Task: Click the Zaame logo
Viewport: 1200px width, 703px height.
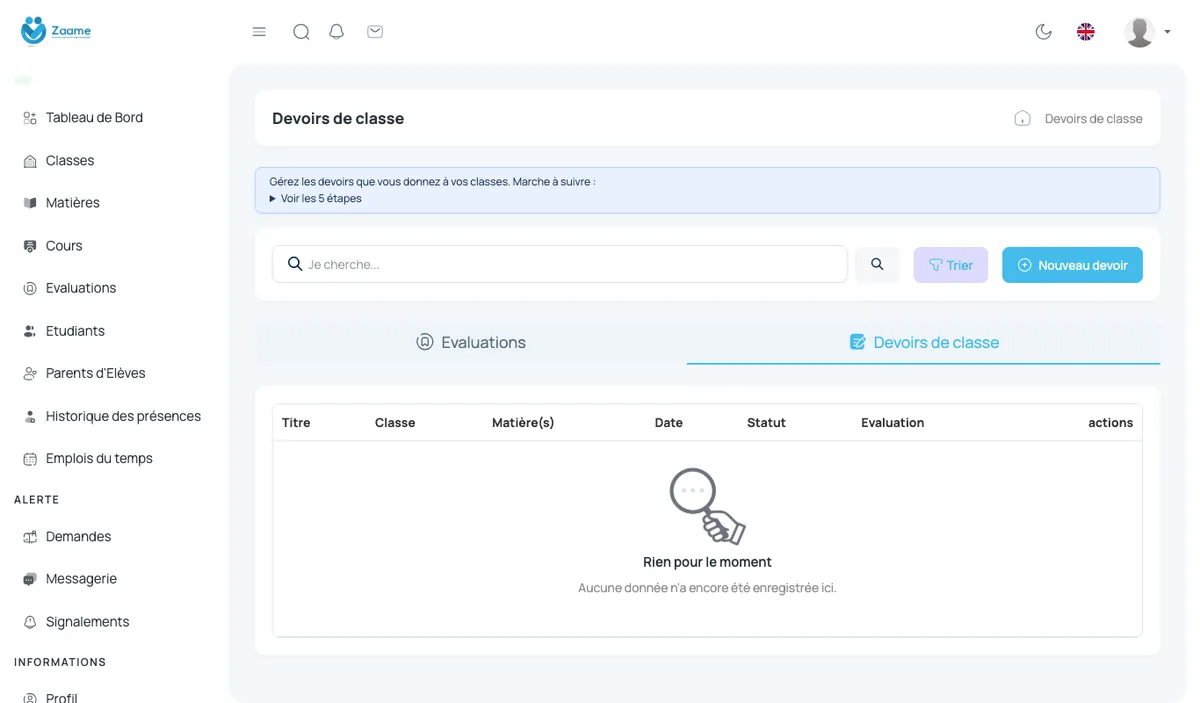Action: (x=56, y=31)
